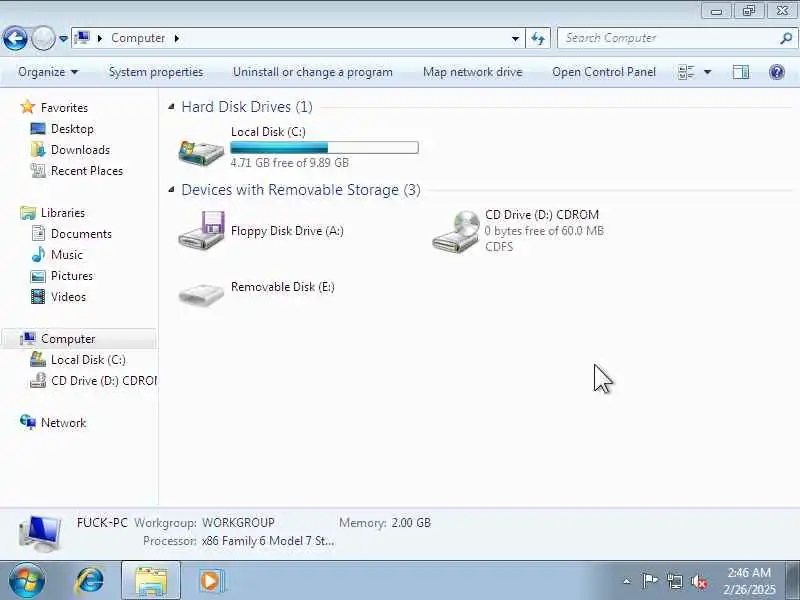800x600 pixels.
Task: Open Desktop under Favorites
Action: pyautogui.click(x=72, y=129)
